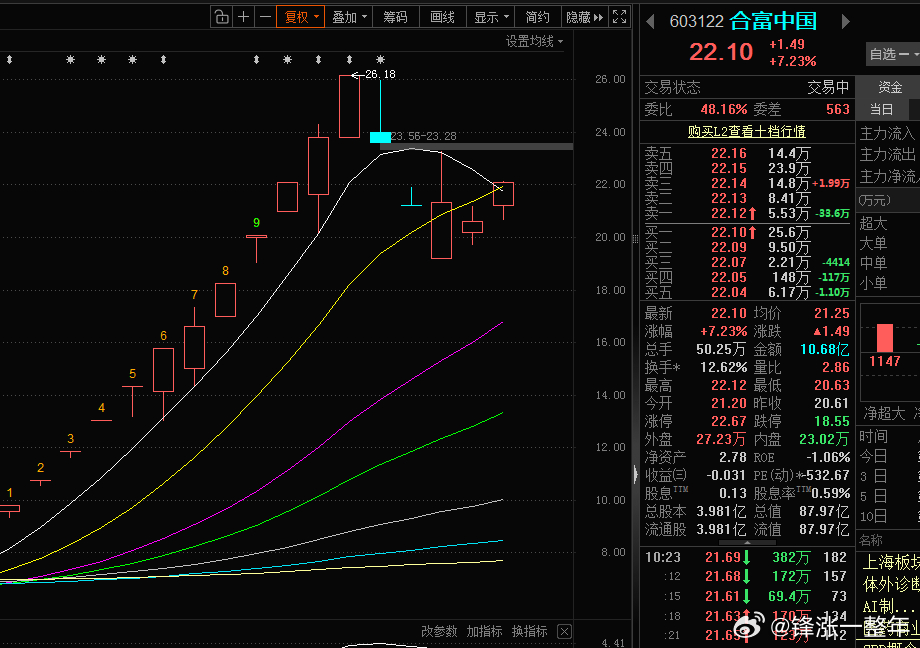Click the 26.18 high price label
Screen dimensions: 920x648
pos(380,75)
